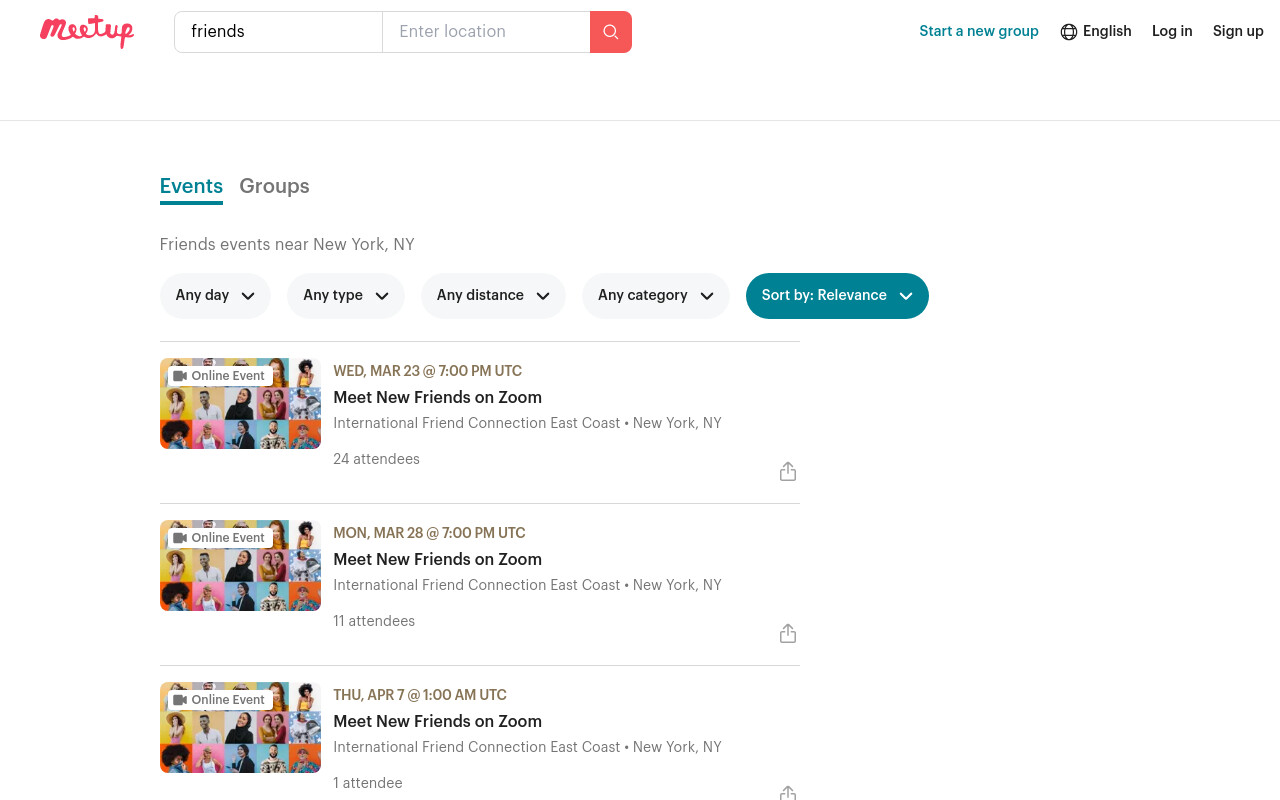
Task: Open Sort by: Relevance dropdown
Action: tap(837, 296)
